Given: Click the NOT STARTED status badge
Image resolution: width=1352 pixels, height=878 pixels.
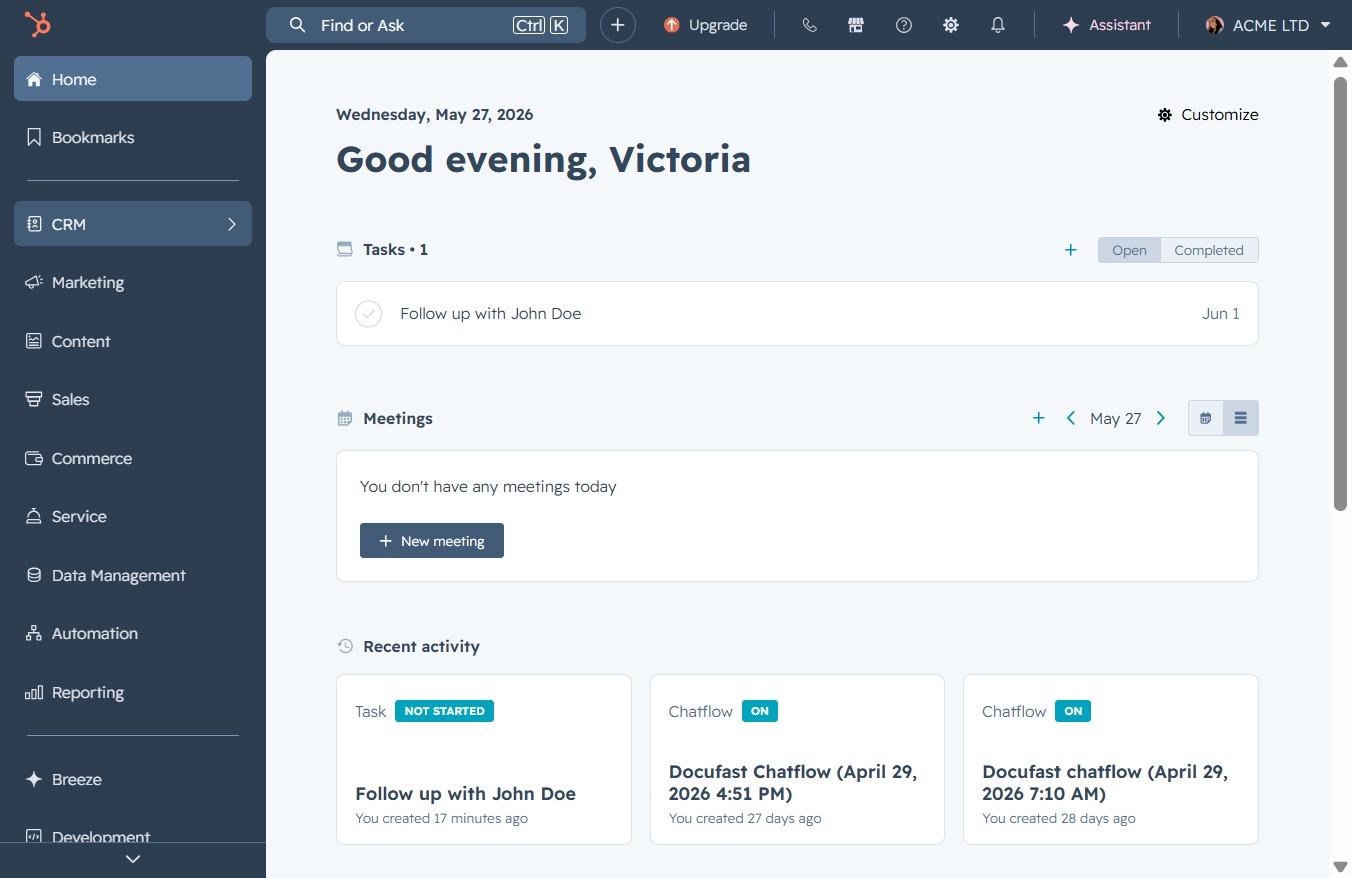Looking at the screenshot, I should (444, 711).
